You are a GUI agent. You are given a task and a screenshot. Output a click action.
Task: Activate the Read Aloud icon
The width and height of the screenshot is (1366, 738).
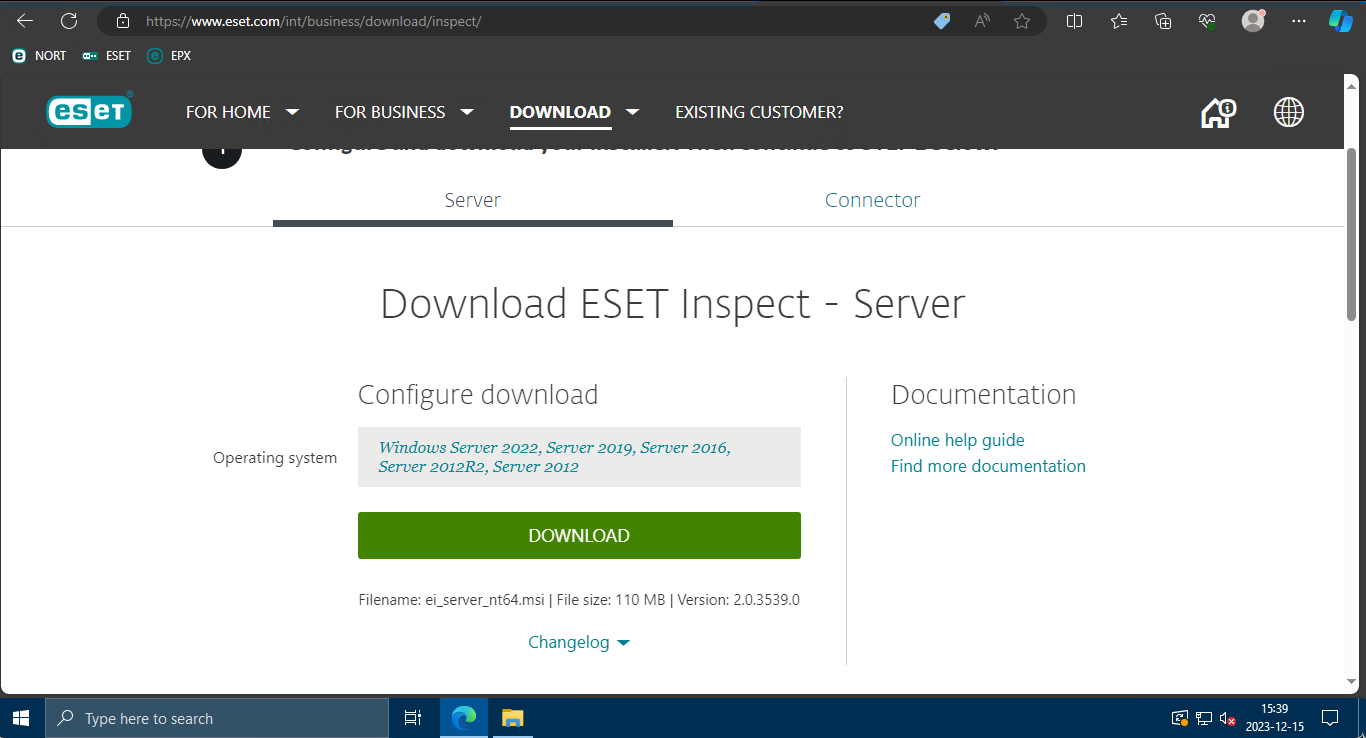(x=983, y=21)
